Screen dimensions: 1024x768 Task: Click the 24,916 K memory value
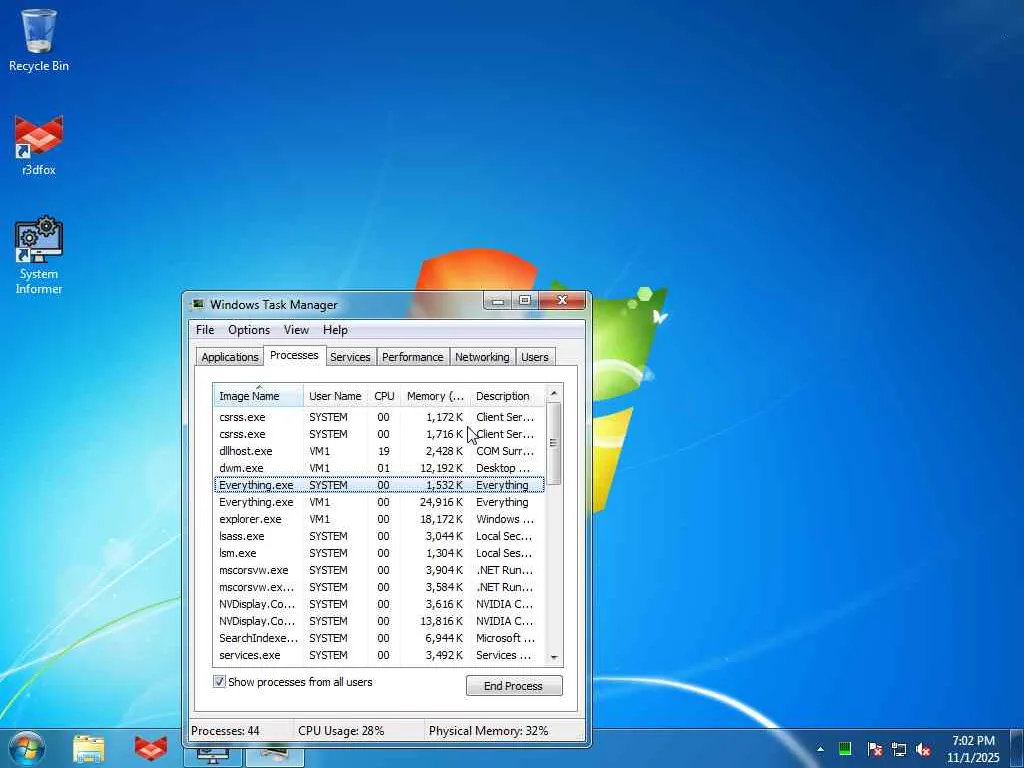441,502
